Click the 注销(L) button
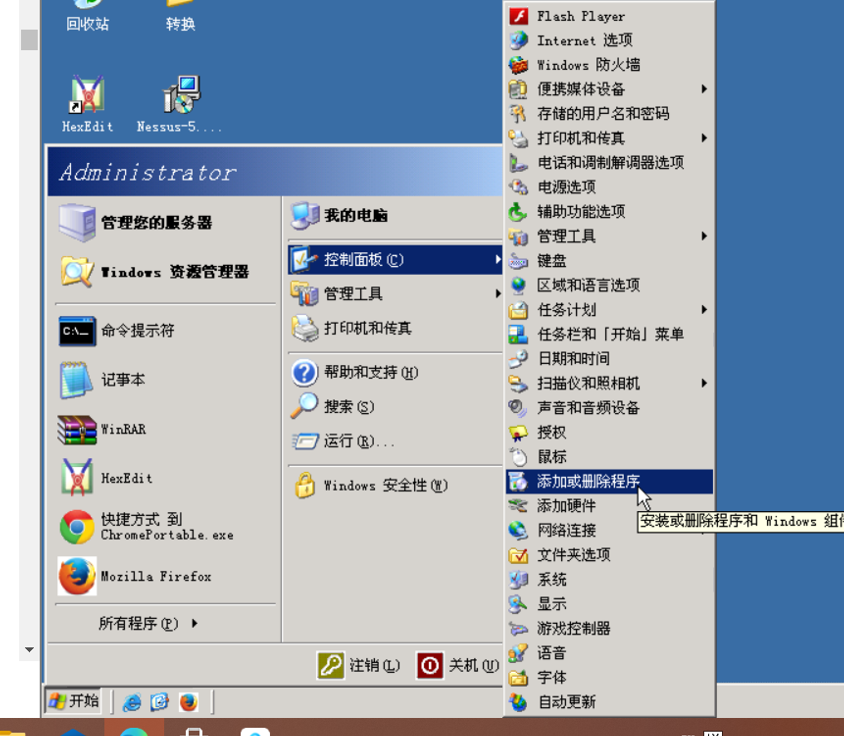 coord(359,665)
